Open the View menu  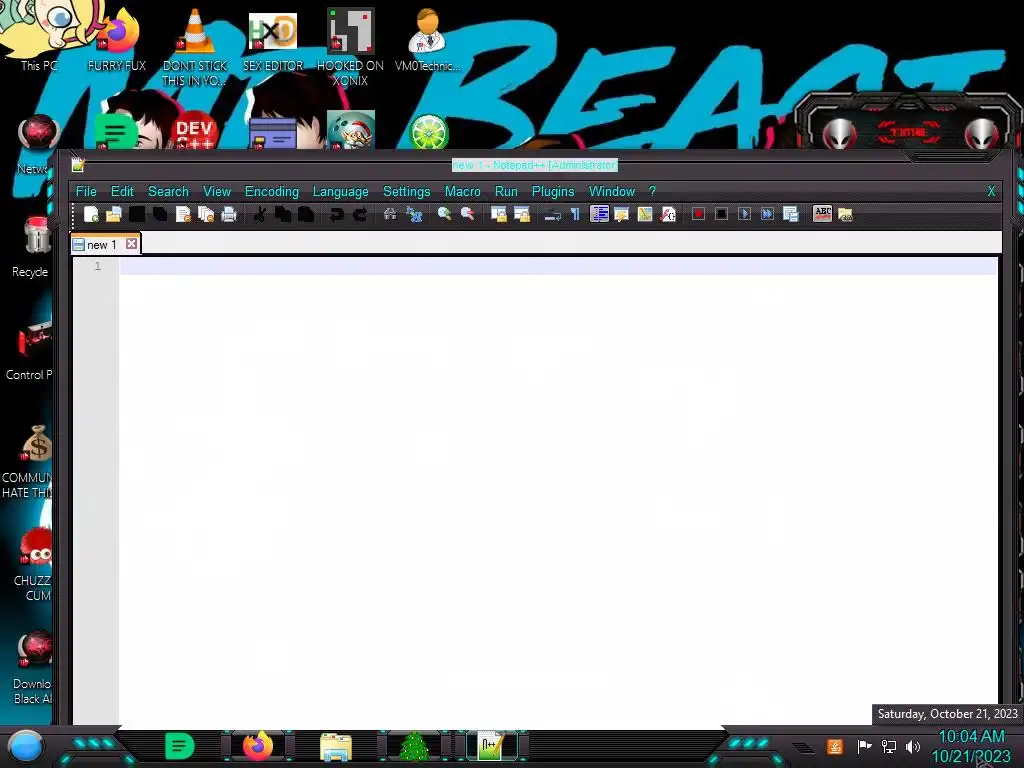(217, 191)
